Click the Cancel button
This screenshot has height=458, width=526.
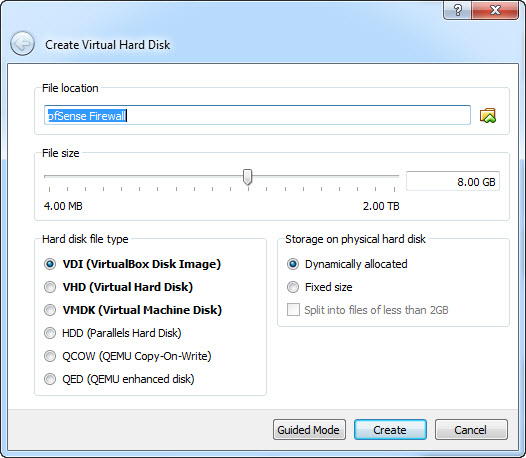click(x=471, y=429)
